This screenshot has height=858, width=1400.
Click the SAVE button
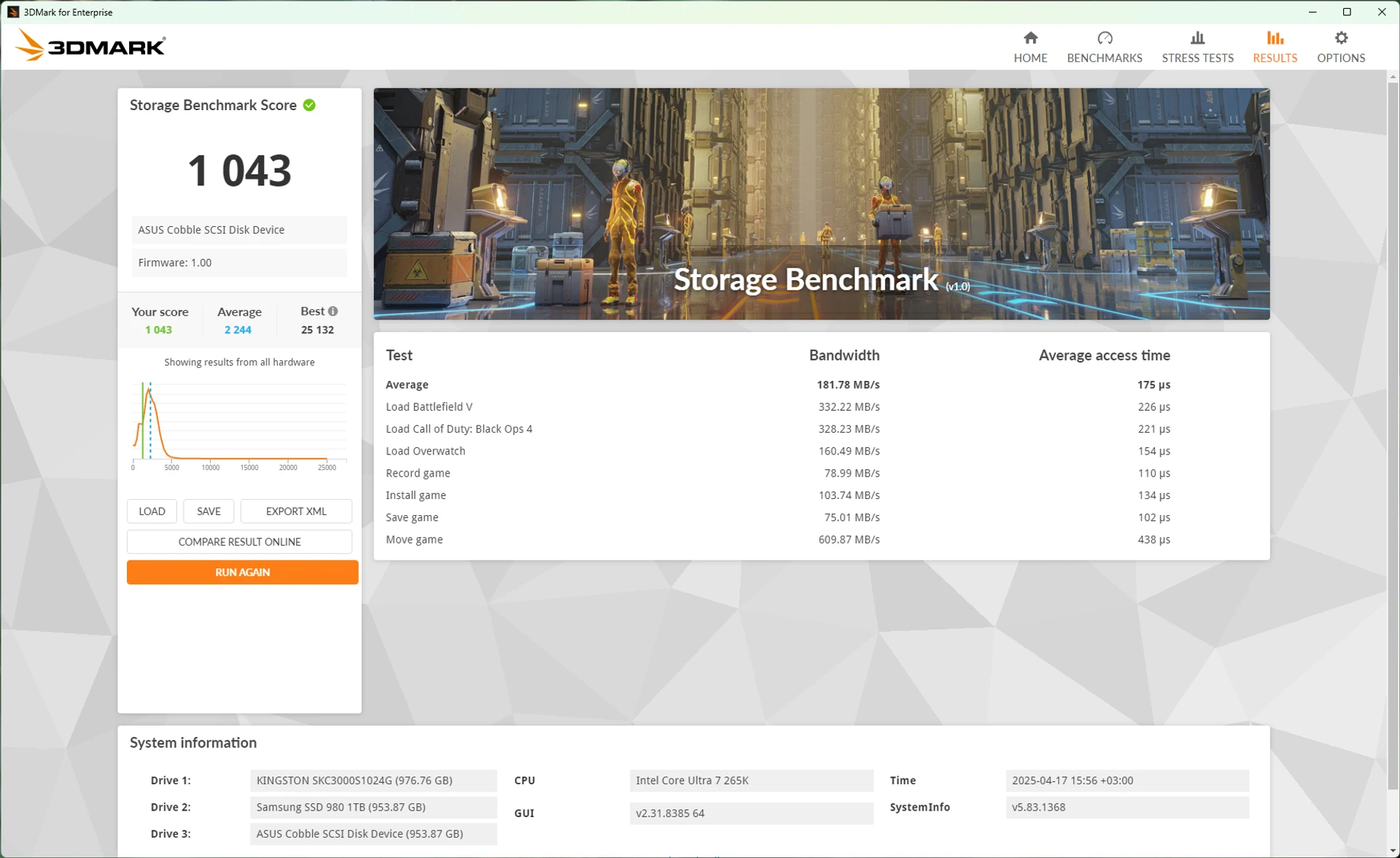tap(209, 511)
